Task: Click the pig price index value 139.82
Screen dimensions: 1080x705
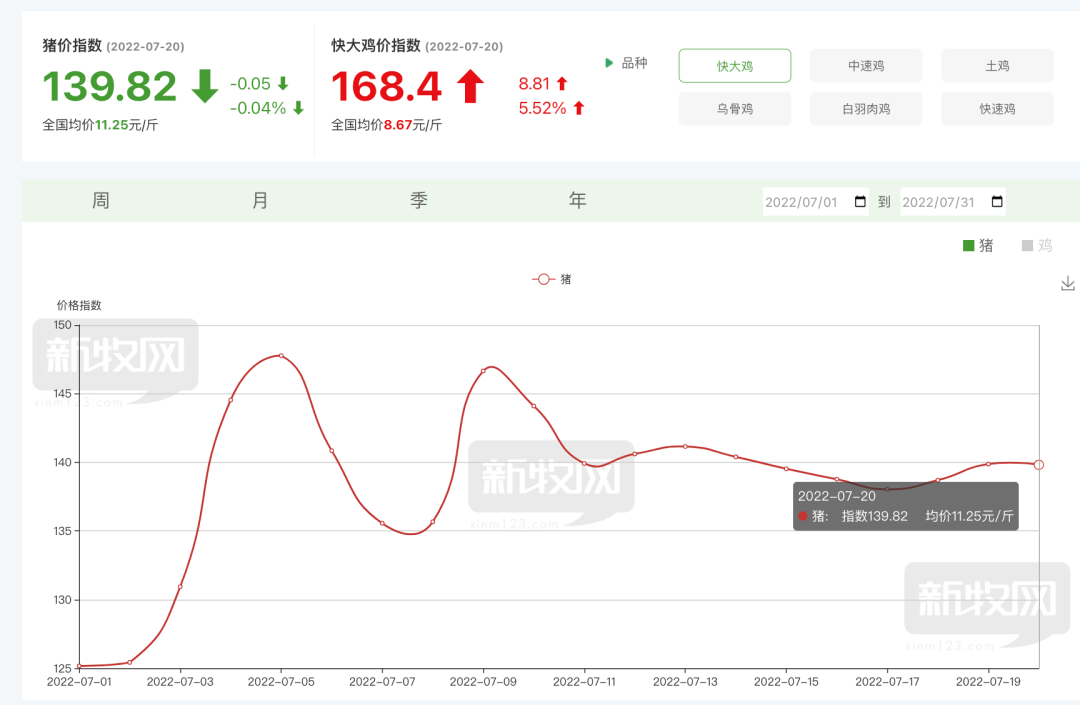Action: click(110, 87)
